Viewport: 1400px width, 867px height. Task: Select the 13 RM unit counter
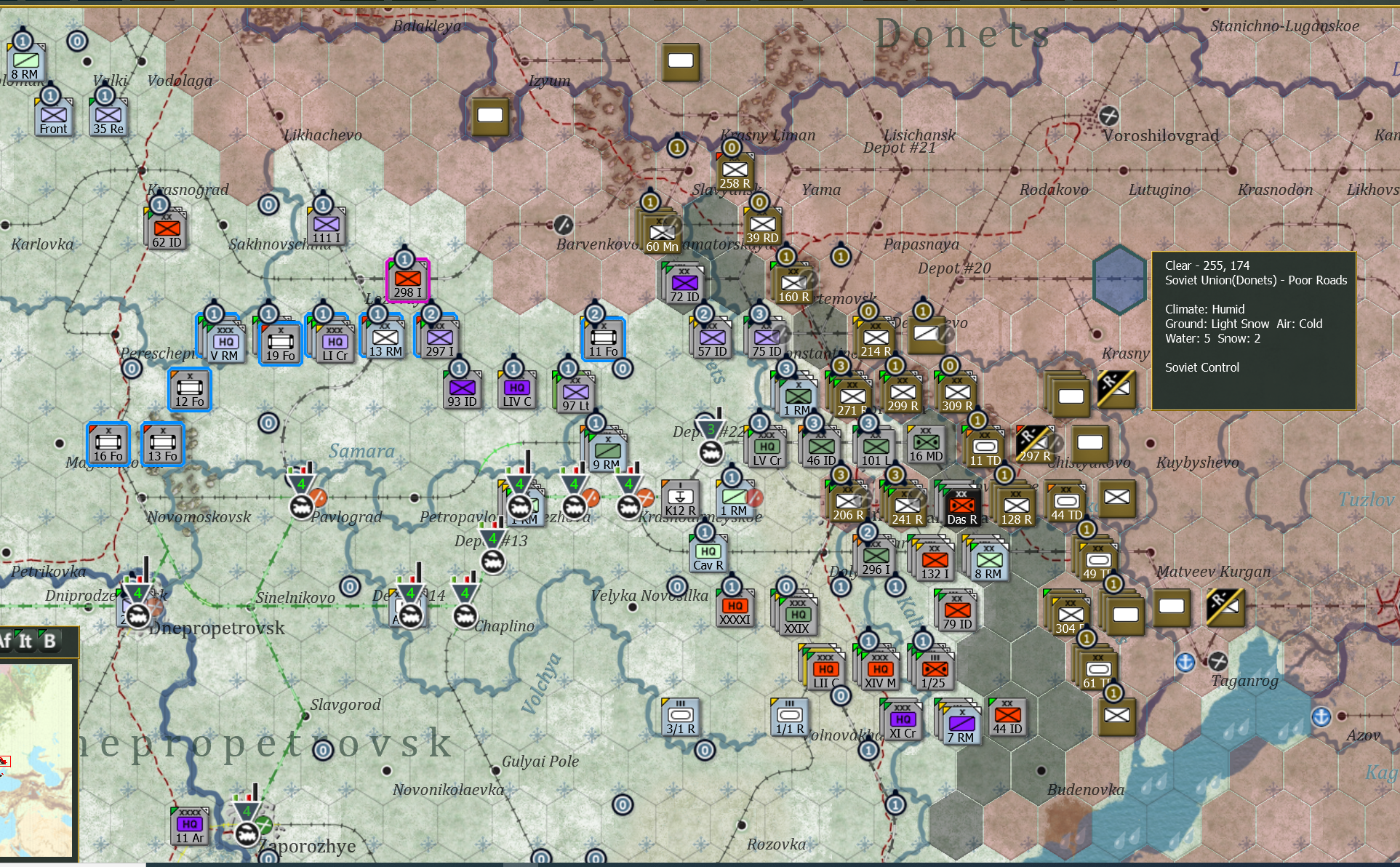pos(385,340)
